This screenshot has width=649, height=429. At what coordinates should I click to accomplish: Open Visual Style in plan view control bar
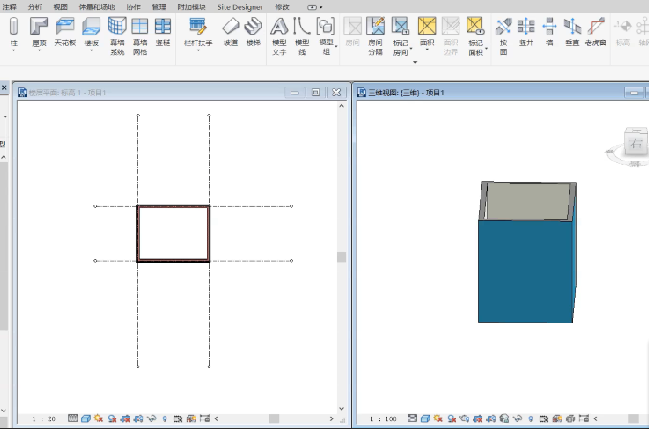86,418
